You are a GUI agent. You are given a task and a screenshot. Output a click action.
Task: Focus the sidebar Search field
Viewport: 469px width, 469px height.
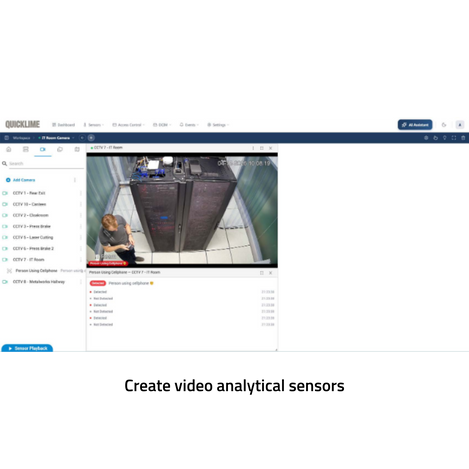pos(46,164)
